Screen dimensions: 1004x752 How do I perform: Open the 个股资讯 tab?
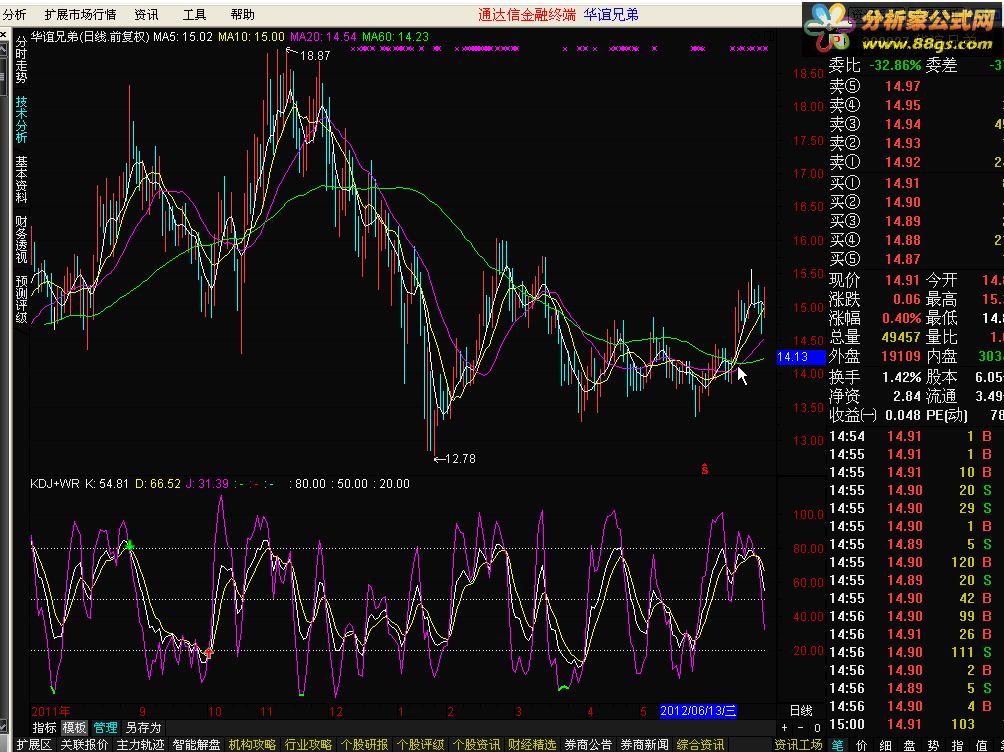[x=476, y=744]
